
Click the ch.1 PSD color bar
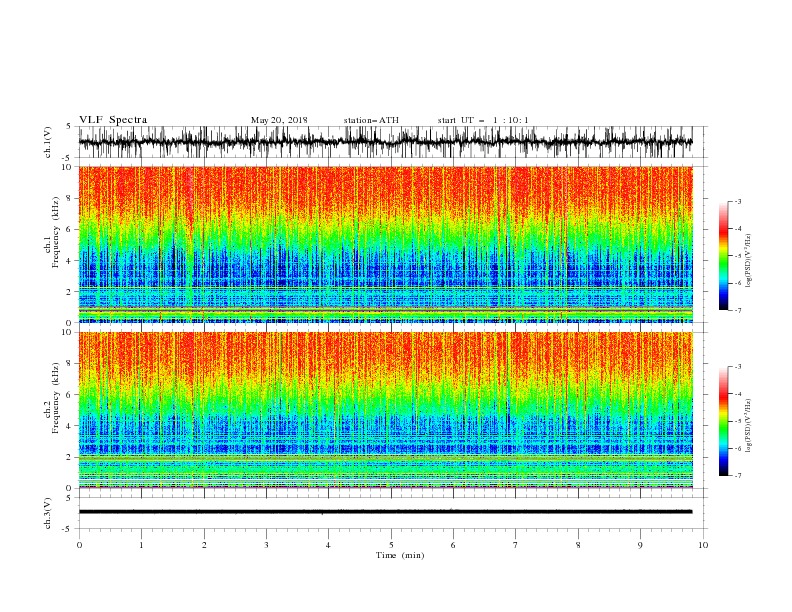pyautogui.click(x=723, y=256)
